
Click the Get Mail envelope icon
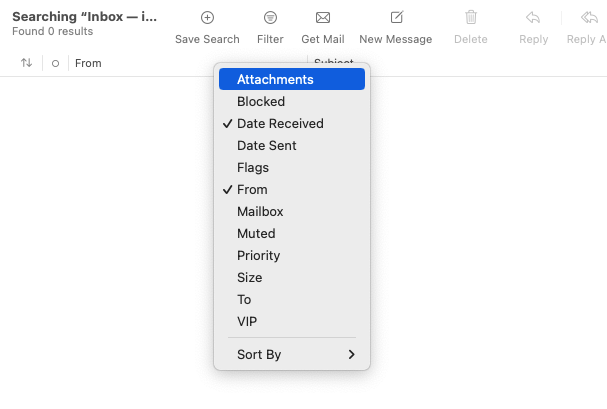[x=323, y=18]
